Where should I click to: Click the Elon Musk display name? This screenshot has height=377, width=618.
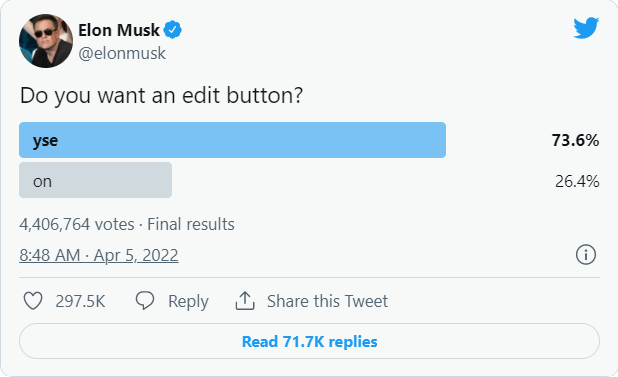[x=119, y=30]
